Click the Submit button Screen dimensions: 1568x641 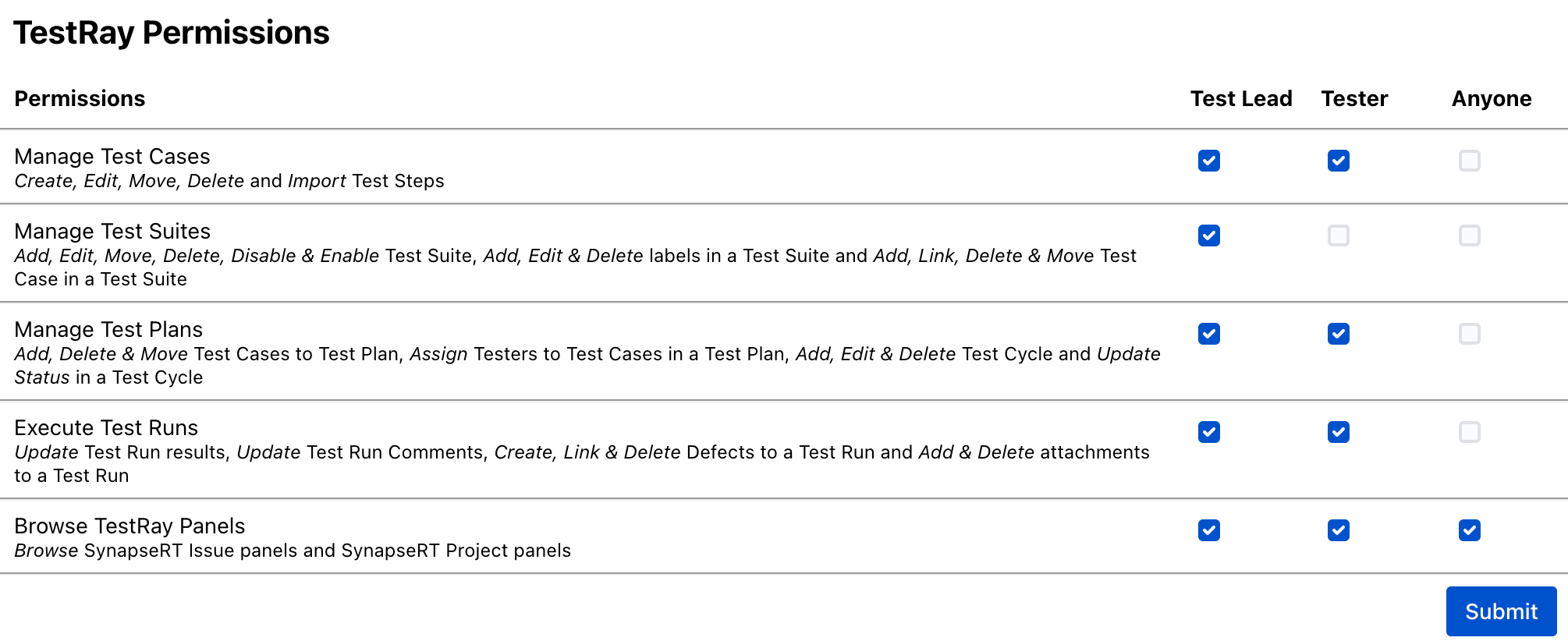[1501, 611]
